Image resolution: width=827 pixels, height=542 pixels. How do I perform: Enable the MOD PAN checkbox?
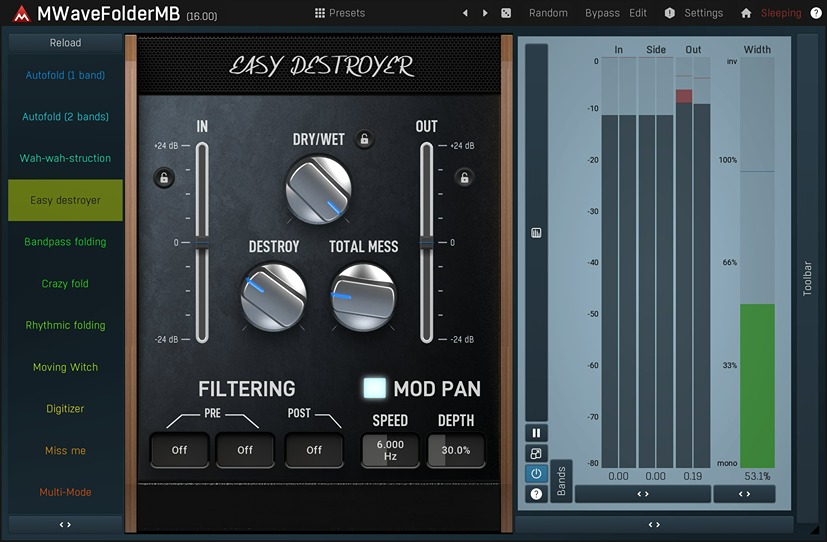coord(375,389)
